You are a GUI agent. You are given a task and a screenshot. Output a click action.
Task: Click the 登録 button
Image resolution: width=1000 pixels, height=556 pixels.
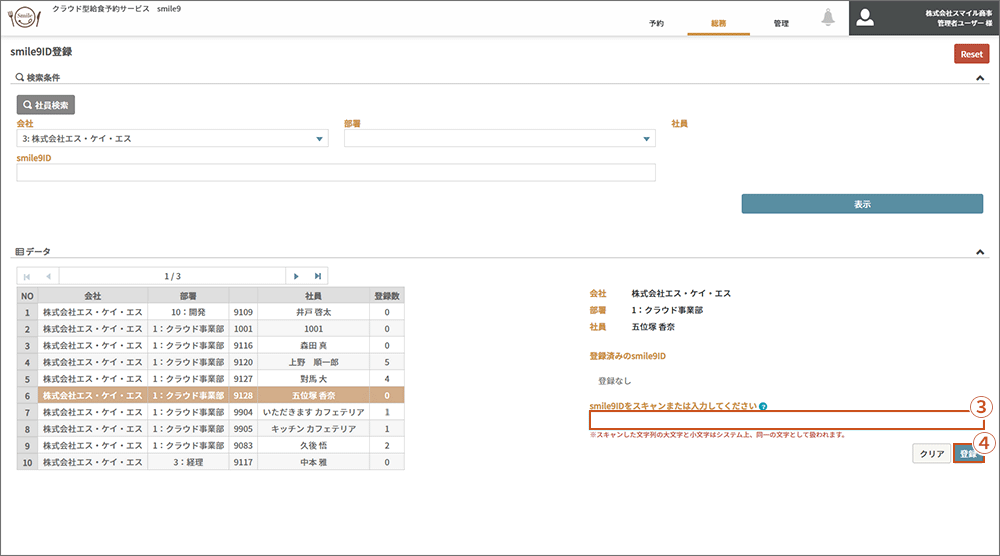pos(969,454)
